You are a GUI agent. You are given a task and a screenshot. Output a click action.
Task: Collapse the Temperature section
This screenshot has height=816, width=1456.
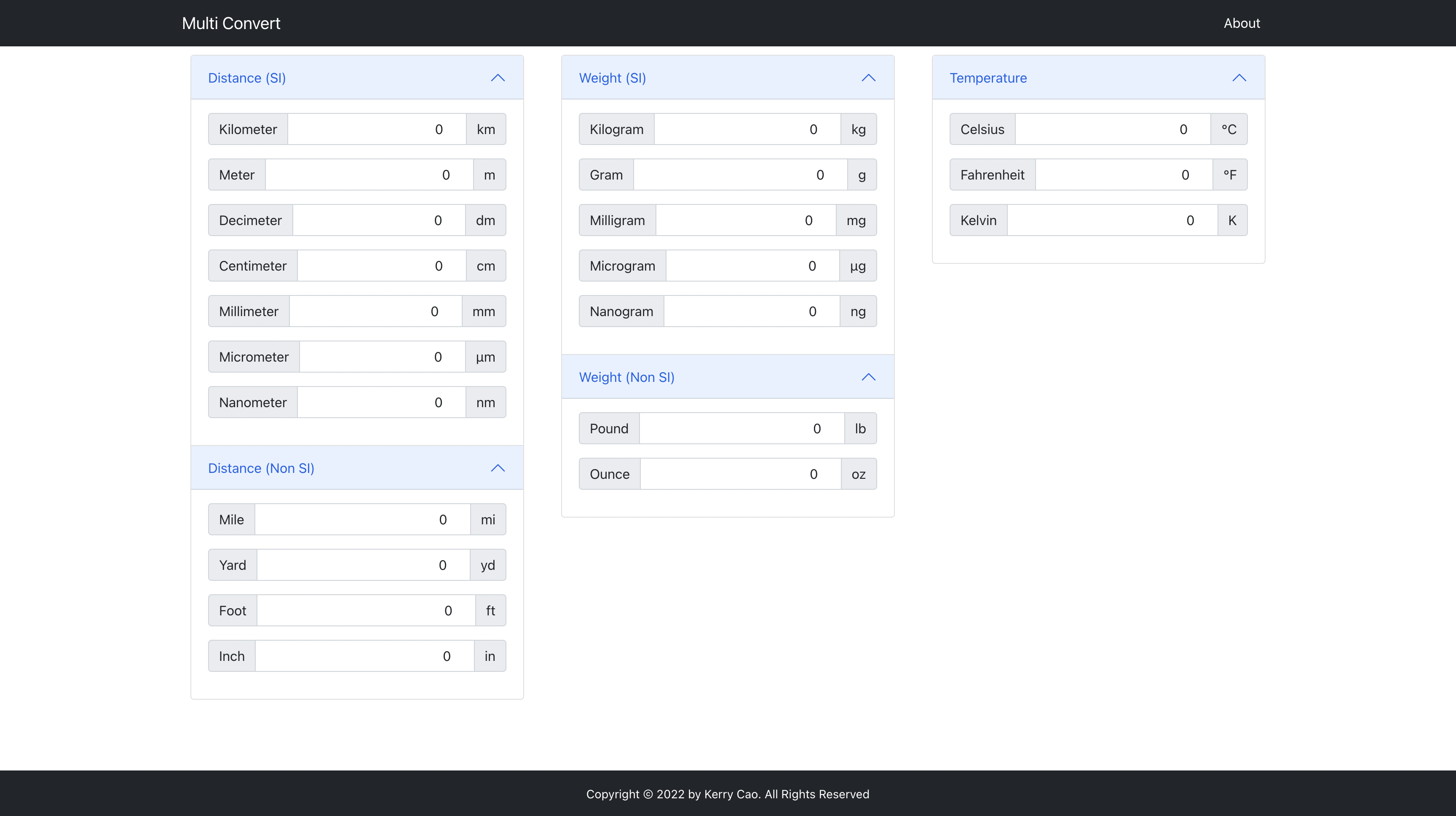point(1239,78)
